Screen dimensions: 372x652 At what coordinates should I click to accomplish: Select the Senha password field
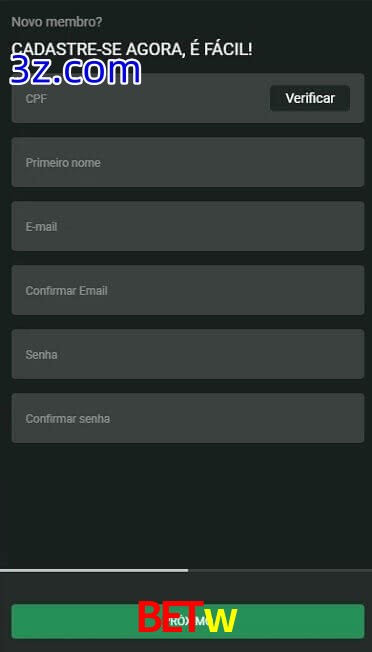[x=188, y=354]
